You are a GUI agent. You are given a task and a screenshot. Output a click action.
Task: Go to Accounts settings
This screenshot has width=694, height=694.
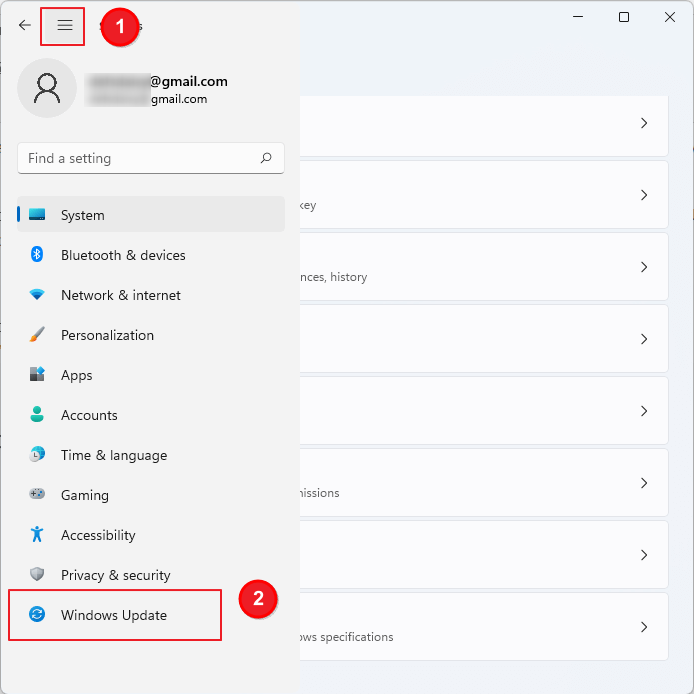pos(89,415)
